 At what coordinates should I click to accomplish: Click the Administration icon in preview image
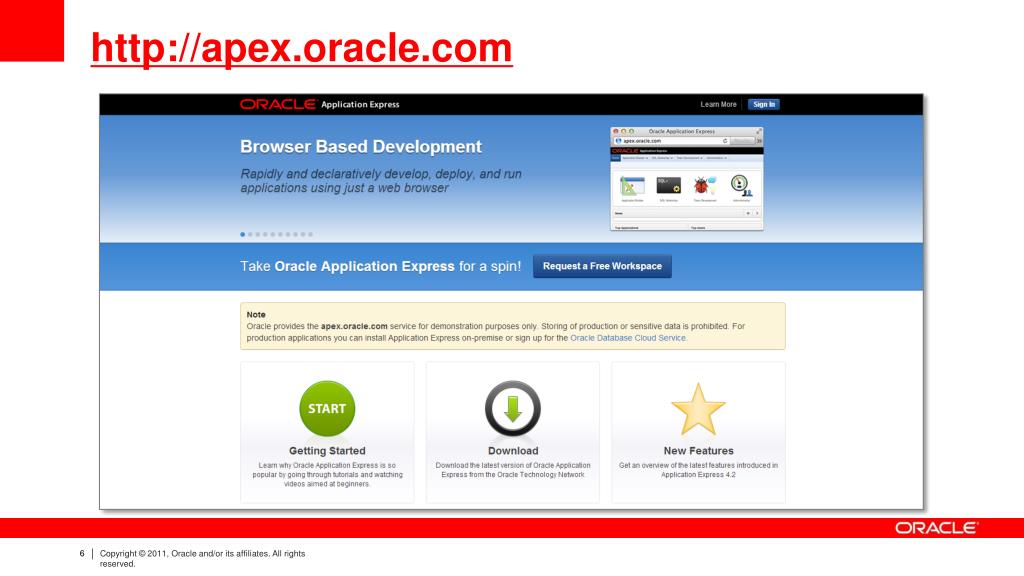pyautogui.click(x=741, y=186)
